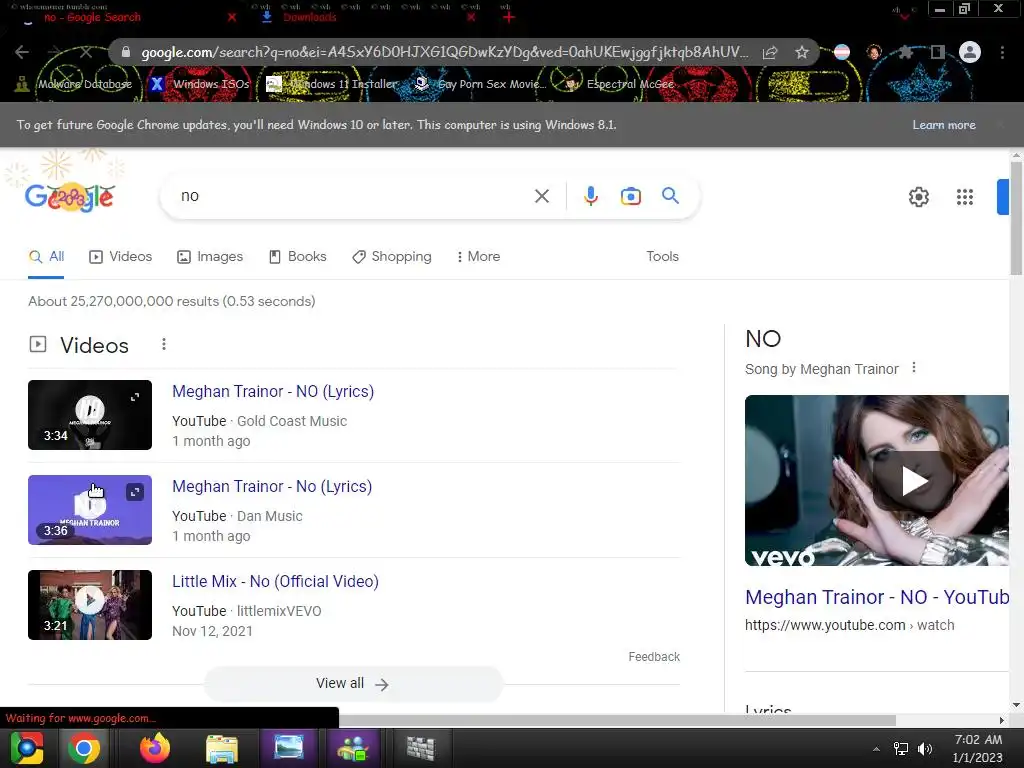Click the horizontal page scrollbar
Viewport: 1024px width, 768px height.
click(x=617, y=720)
